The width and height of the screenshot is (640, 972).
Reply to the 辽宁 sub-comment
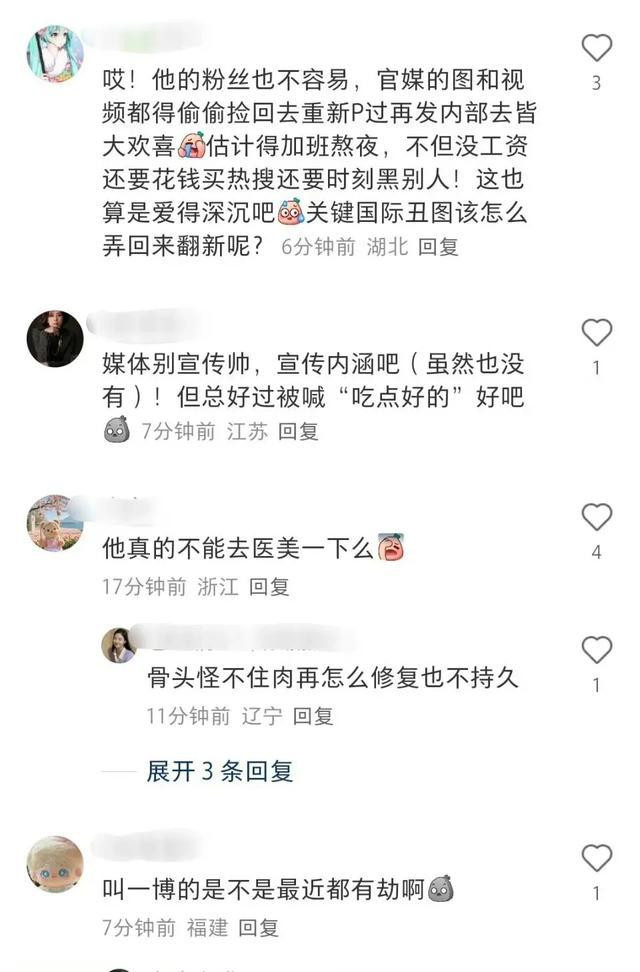click(313, 716)
